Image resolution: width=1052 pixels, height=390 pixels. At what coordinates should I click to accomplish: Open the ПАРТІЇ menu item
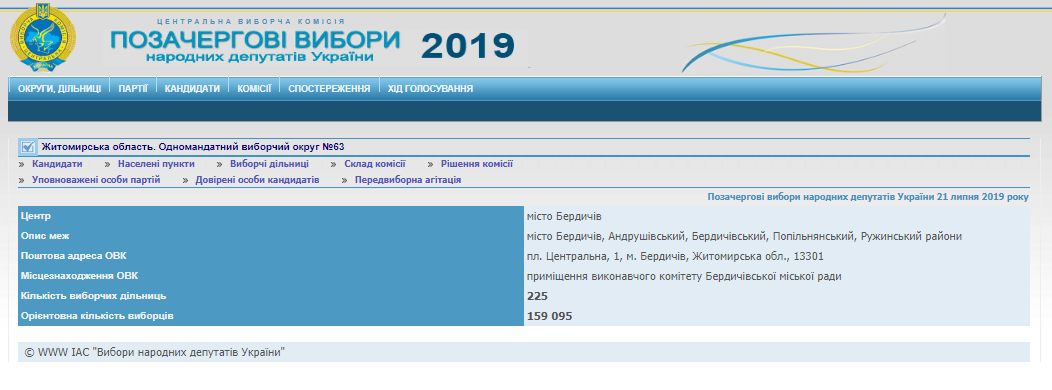[133, 89]
